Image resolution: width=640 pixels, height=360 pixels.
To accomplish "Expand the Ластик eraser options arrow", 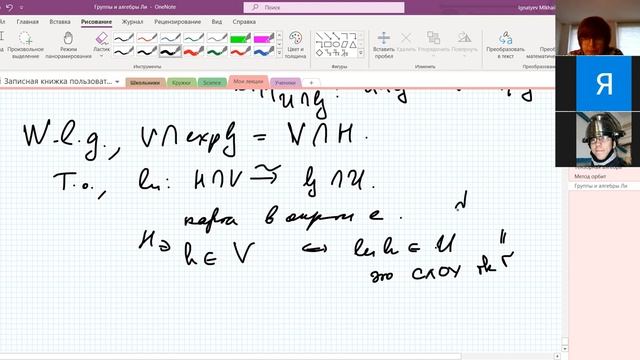I will point(102,56).
